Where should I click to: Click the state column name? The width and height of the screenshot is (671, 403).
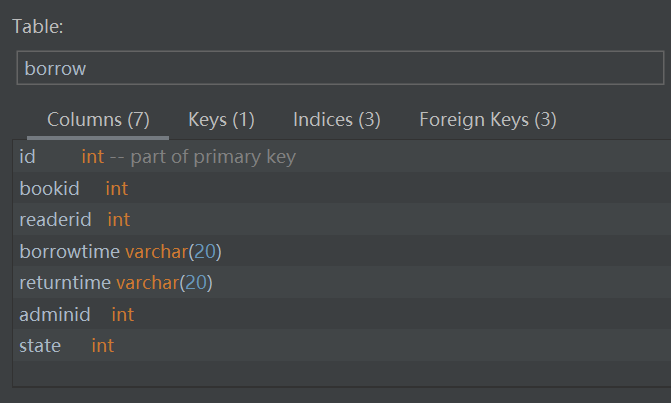(40, 346)
